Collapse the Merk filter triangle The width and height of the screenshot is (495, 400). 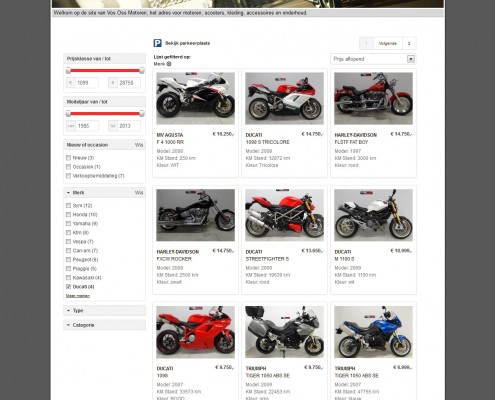point(68,193)
